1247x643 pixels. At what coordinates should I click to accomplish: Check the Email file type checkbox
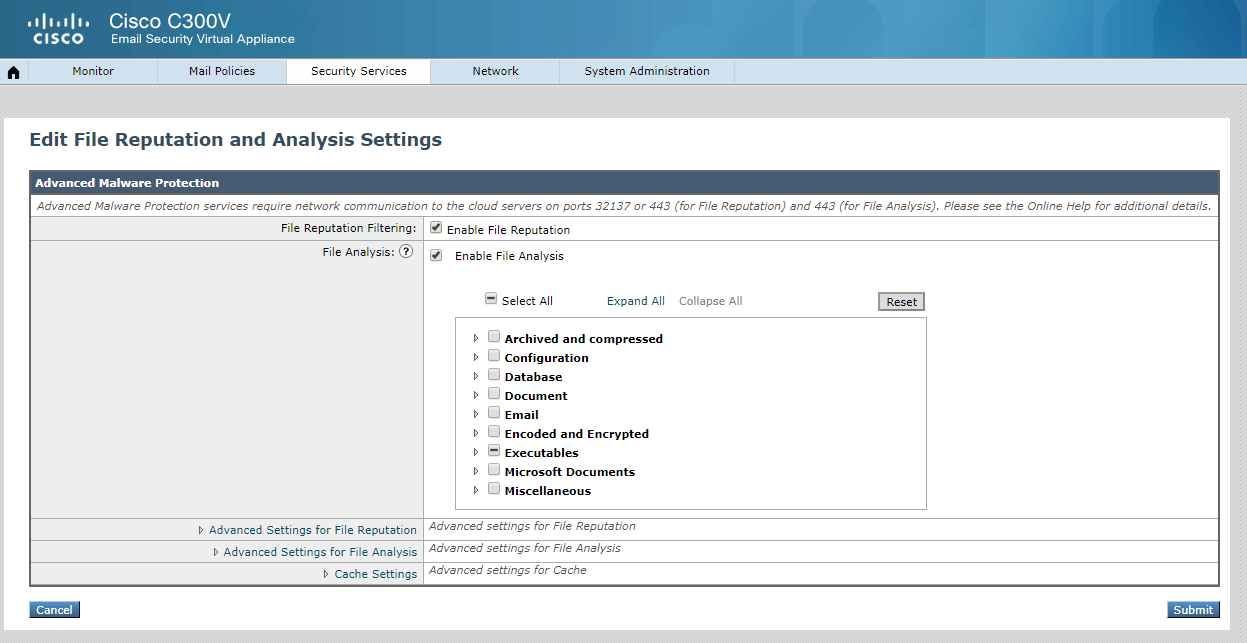(494, 414)
